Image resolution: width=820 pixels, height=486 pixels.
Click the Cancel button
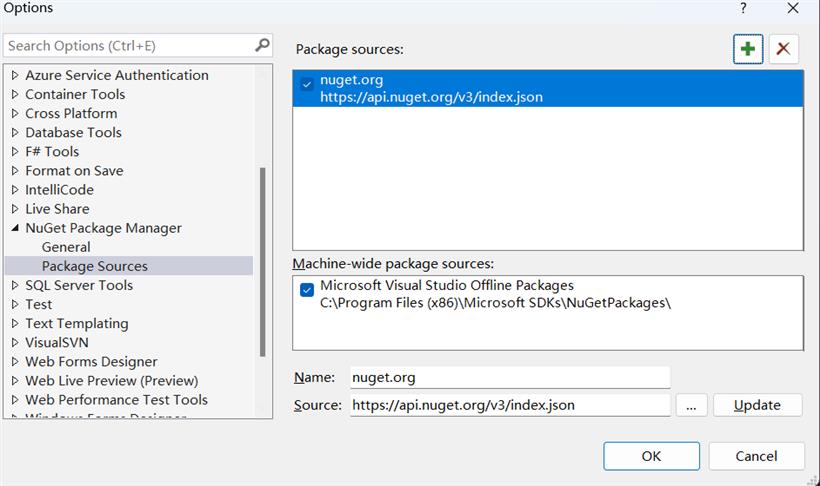[756, 456]
